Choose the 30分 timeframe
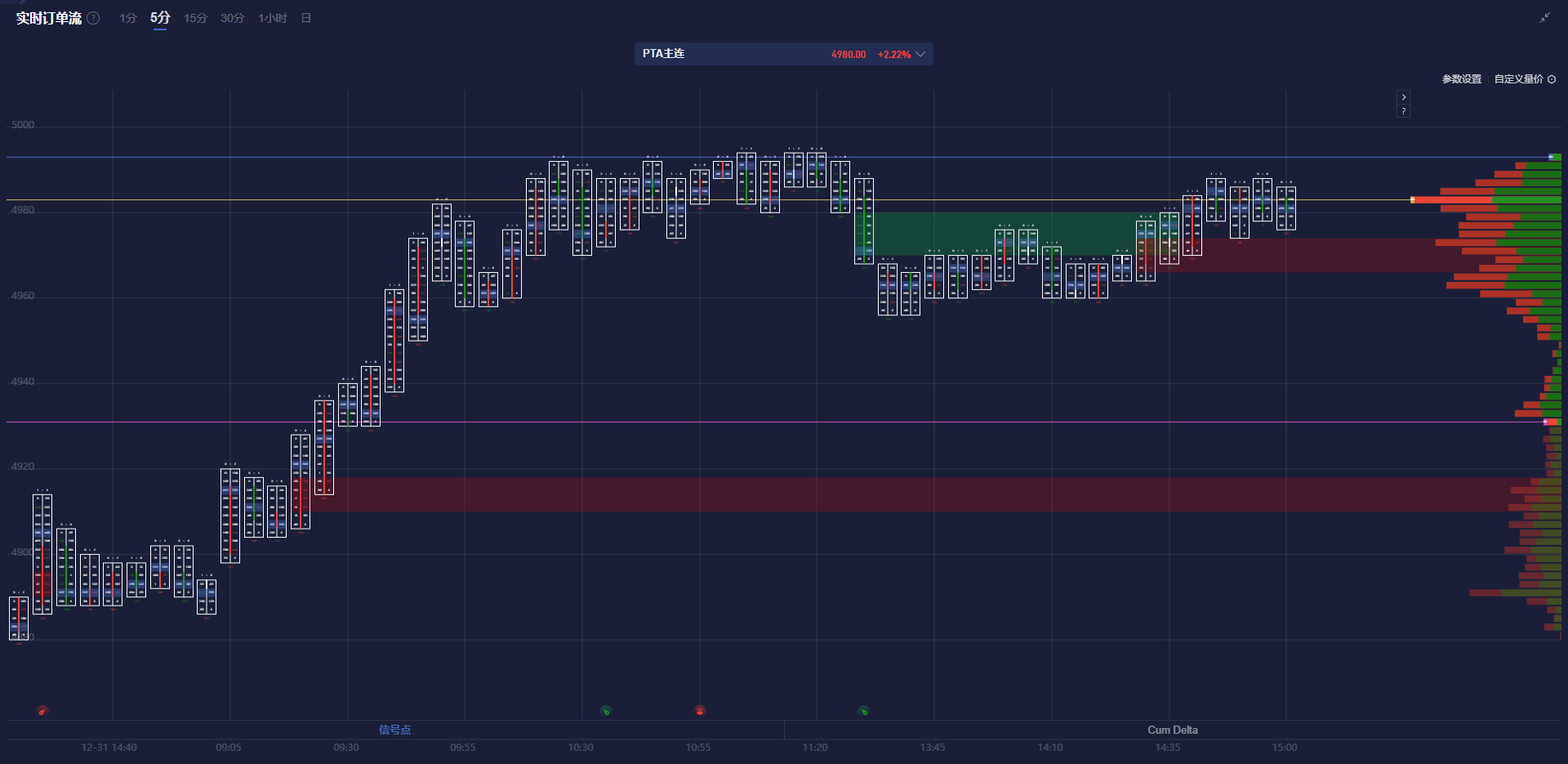 click(233, 18)
